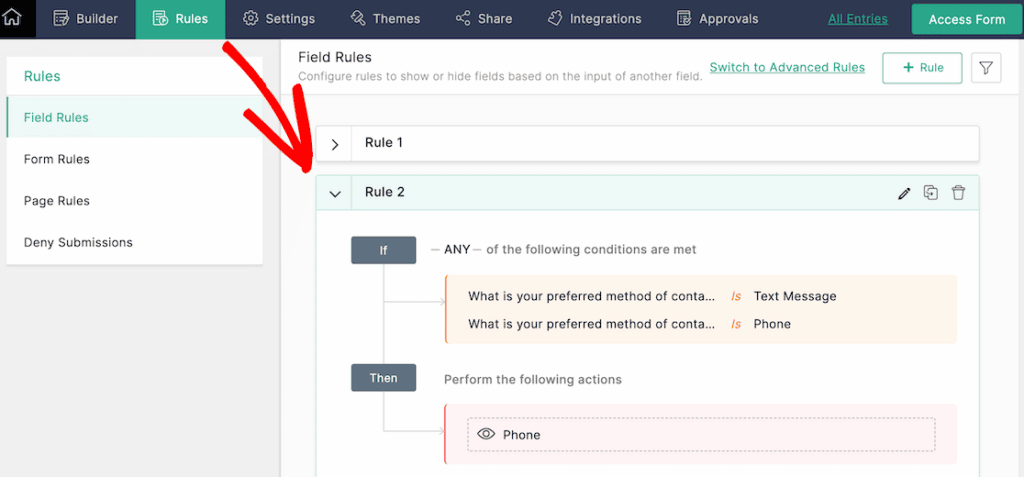Add a new rule with + Rule button
The height and width of the screenshot is (477, 1024).
[x=922, y=68]
